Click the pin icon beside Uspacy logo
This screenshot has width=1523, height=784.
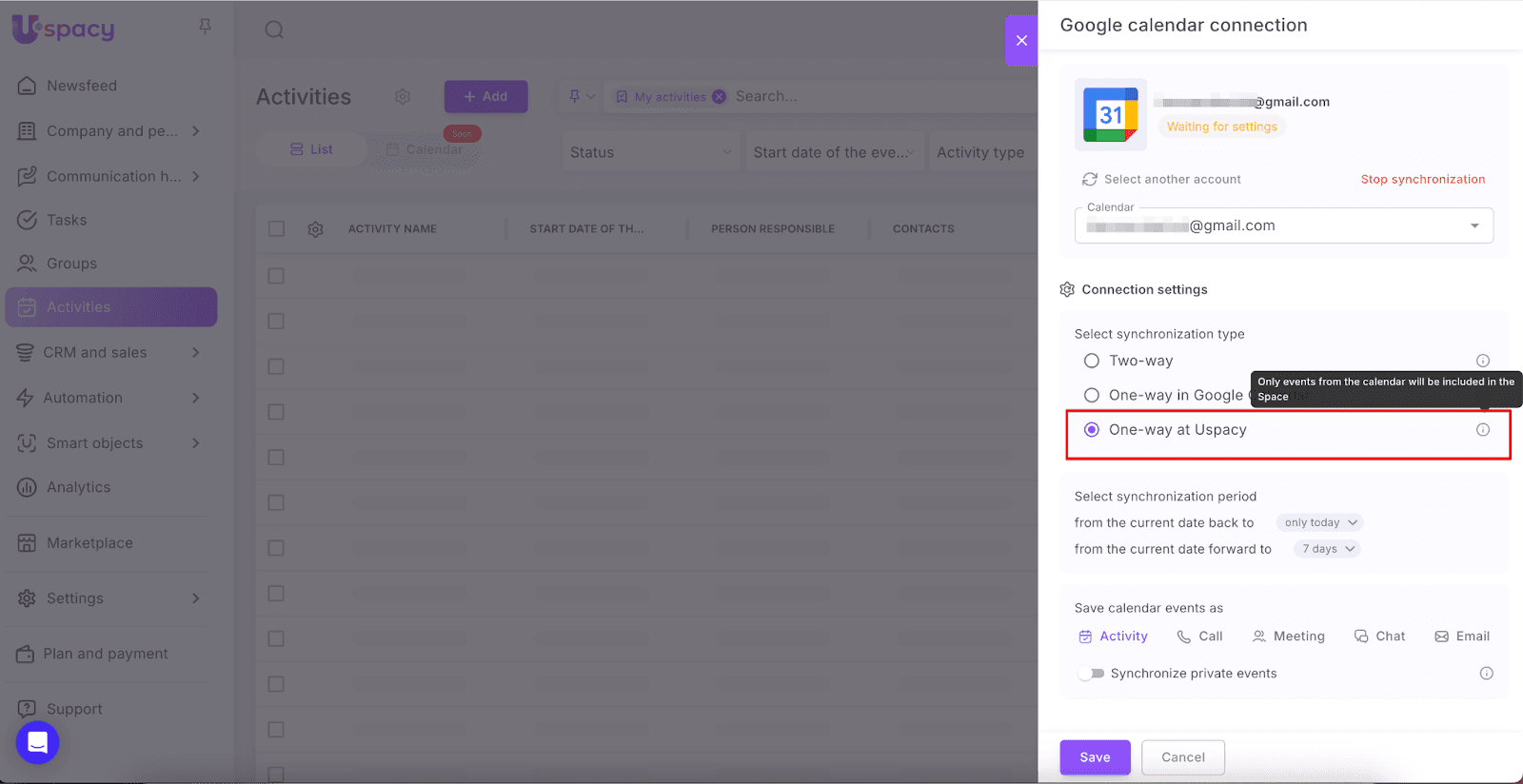205,27
